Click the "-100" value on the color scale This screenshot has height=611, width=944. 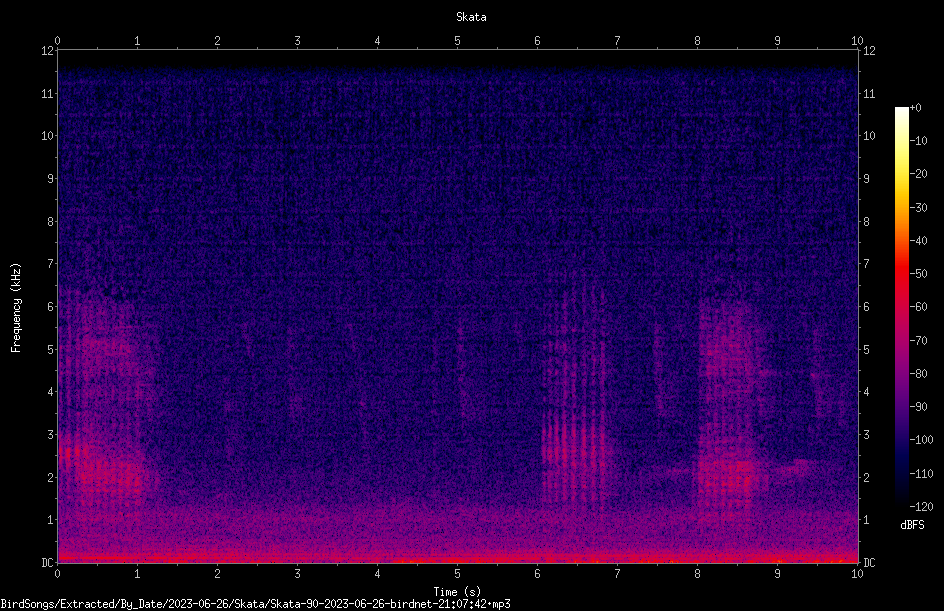pos(921,440)
